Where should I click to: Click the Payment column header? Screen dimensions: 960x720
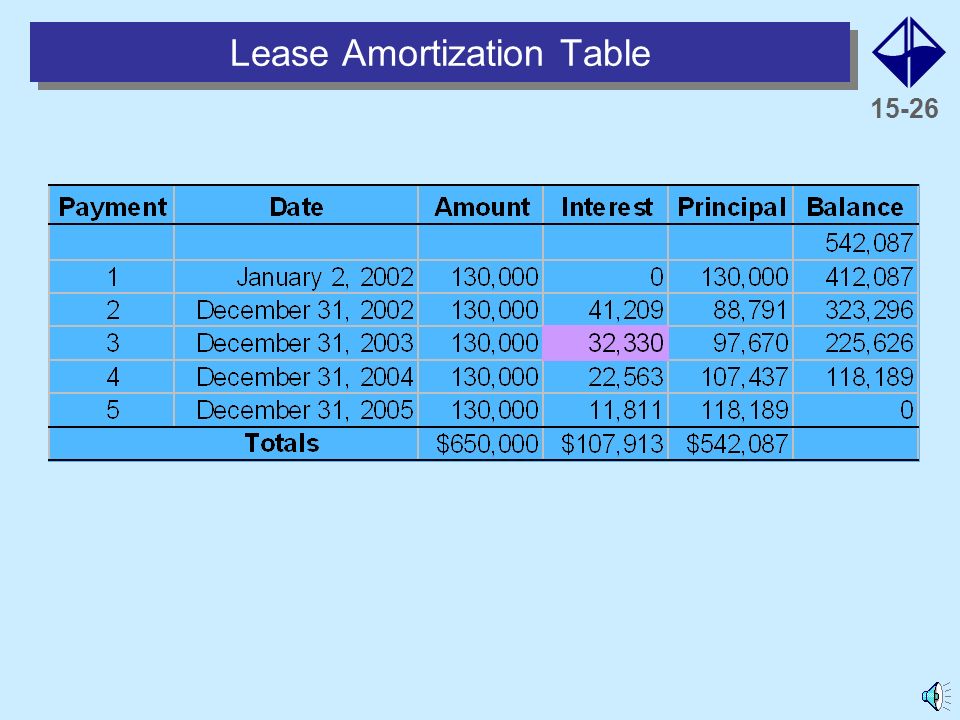[111, 206]
